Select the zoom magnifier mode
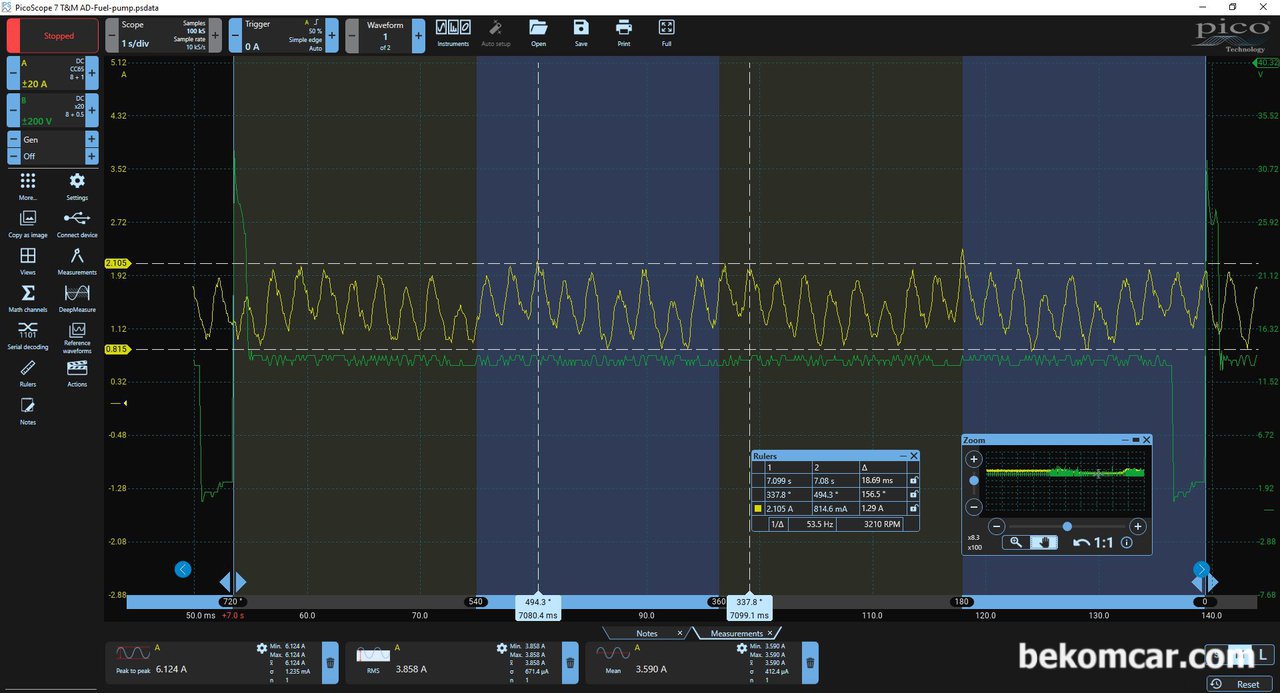The image size is (1280, 693). click(x=1016, y=542)
